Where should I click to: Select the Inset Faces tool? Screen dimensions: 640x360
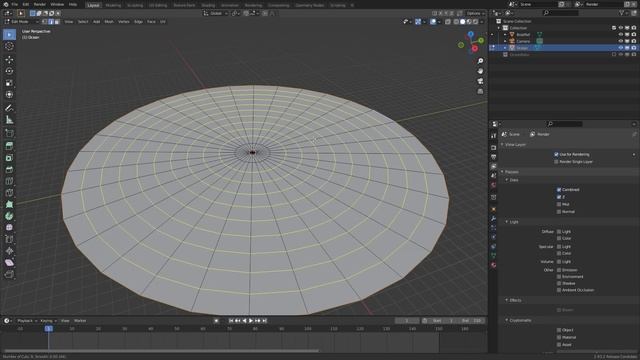click(9, 158)
